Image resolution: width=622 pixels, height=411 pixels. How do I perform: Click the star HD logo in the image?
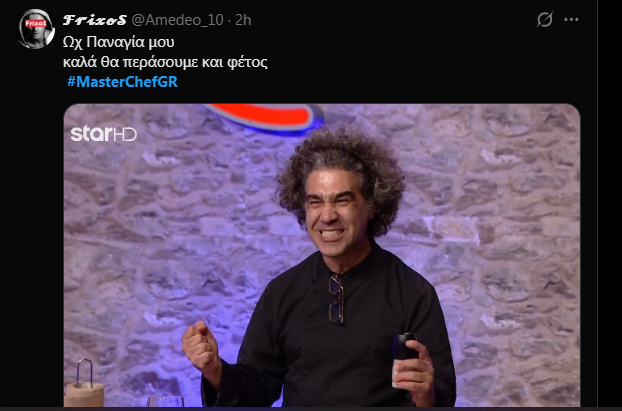pyautogui.click(x=104, y=134)
